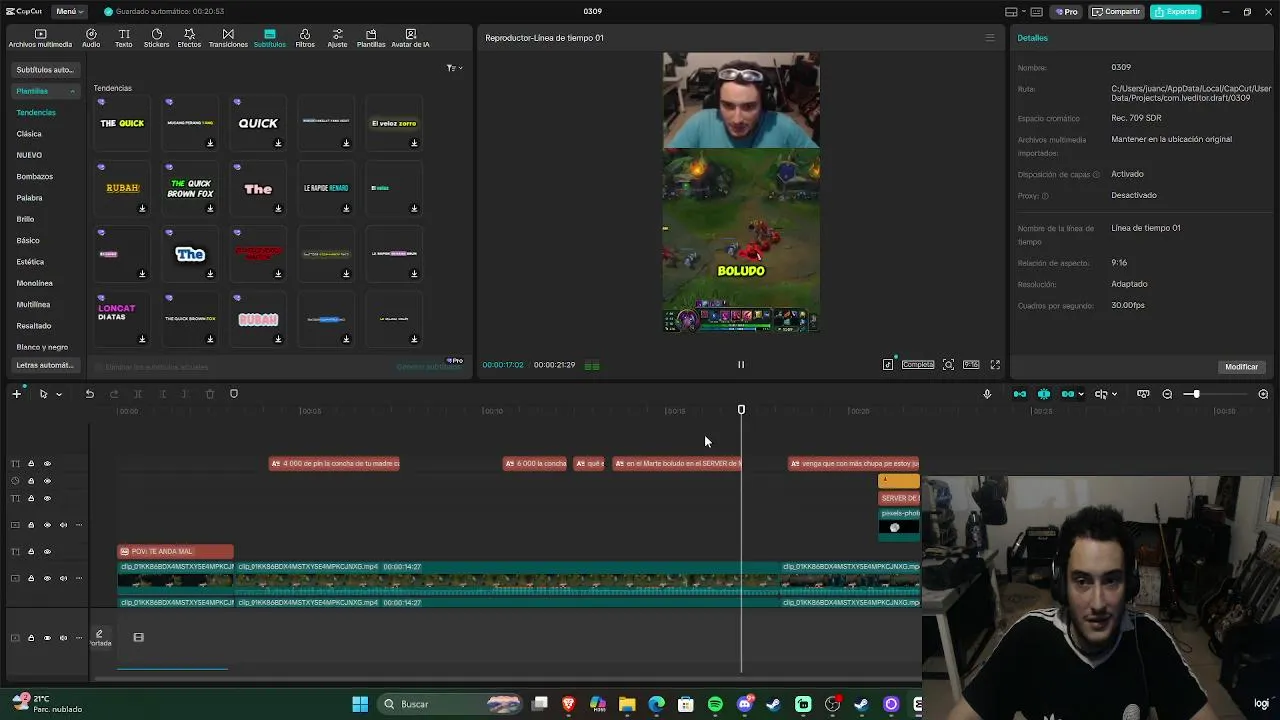Switch to the Plantillas top tab
The image size is (1280, 720).
point(371,38)
